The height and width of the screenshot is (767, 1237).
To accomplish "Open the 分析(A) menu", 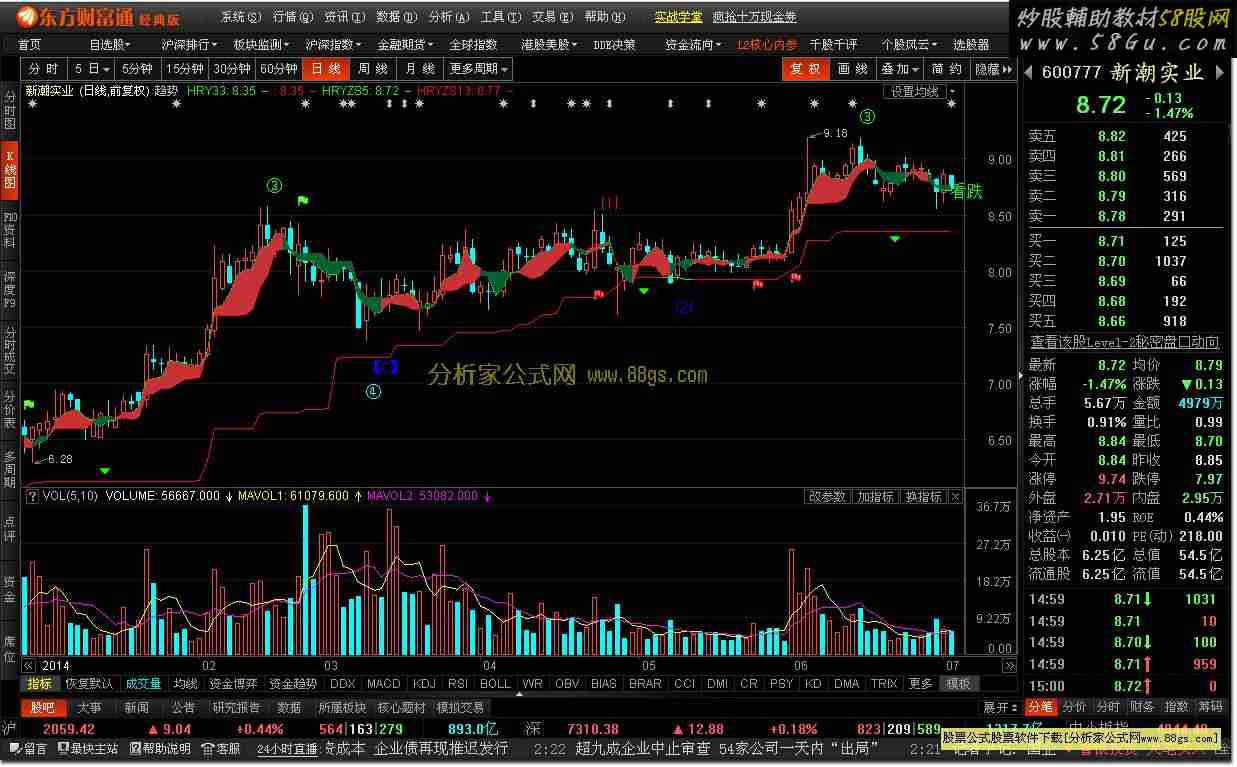I will [448, 17].
